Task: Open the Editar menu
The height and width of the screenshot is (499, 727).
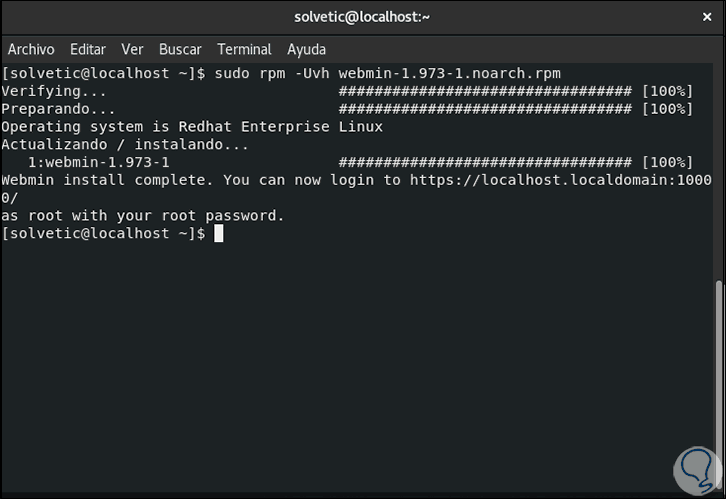Action: coord(88,49)
